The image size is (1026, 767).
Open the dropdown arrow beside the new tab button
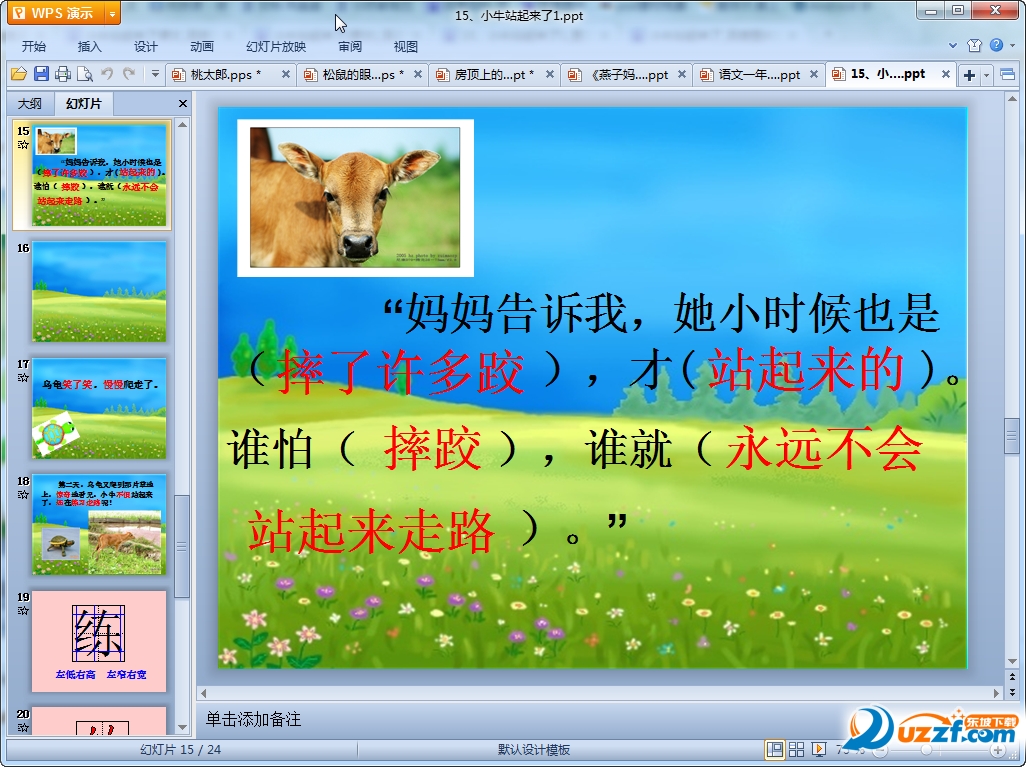point(986,75)
